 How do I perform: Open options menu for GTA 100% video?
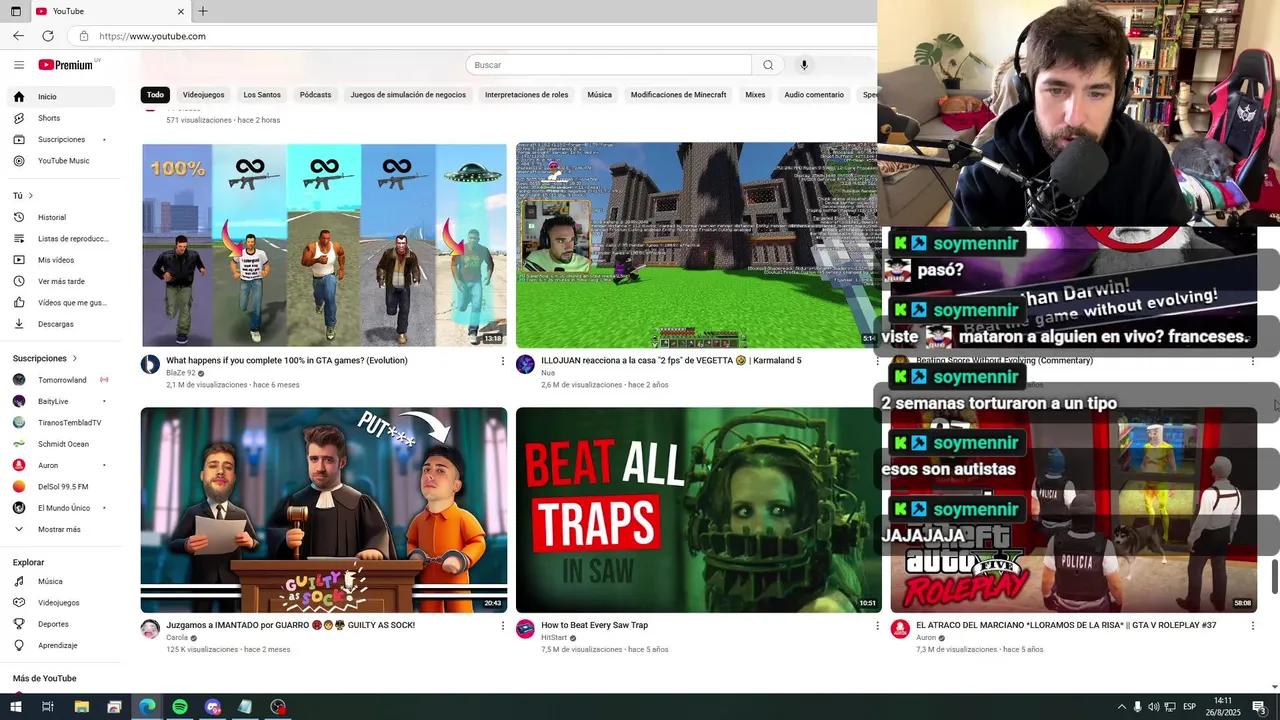coord(503,361)
